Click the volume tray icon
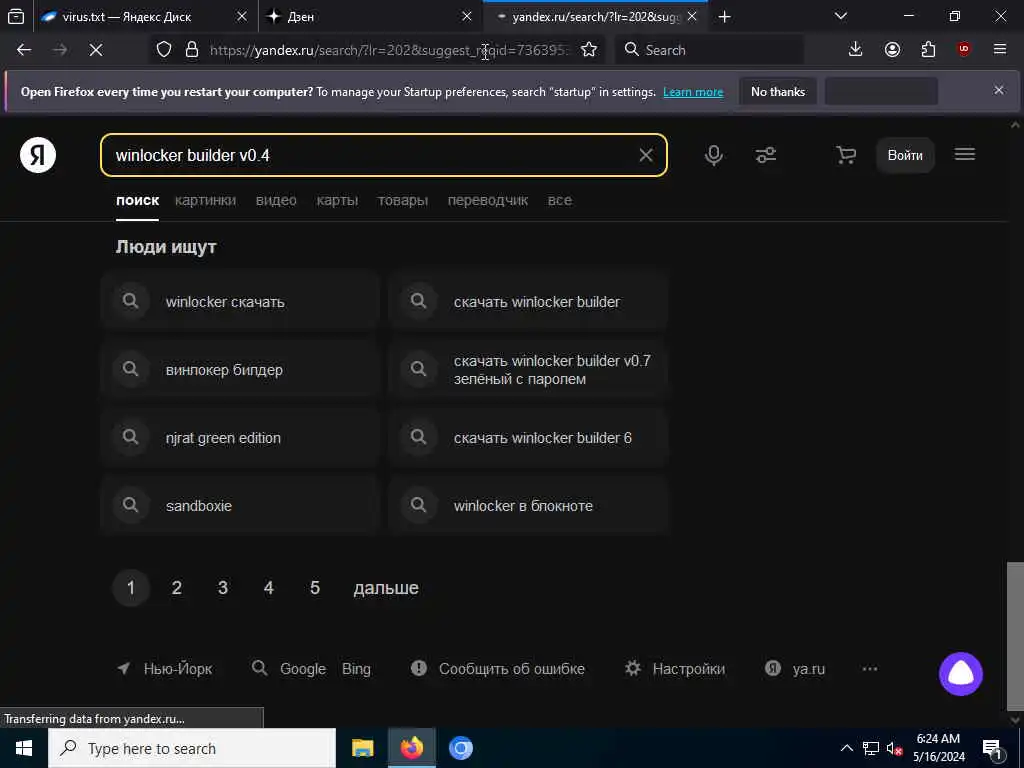The width and height of the screenshot is (1024, 768). (x=893, y=748)
